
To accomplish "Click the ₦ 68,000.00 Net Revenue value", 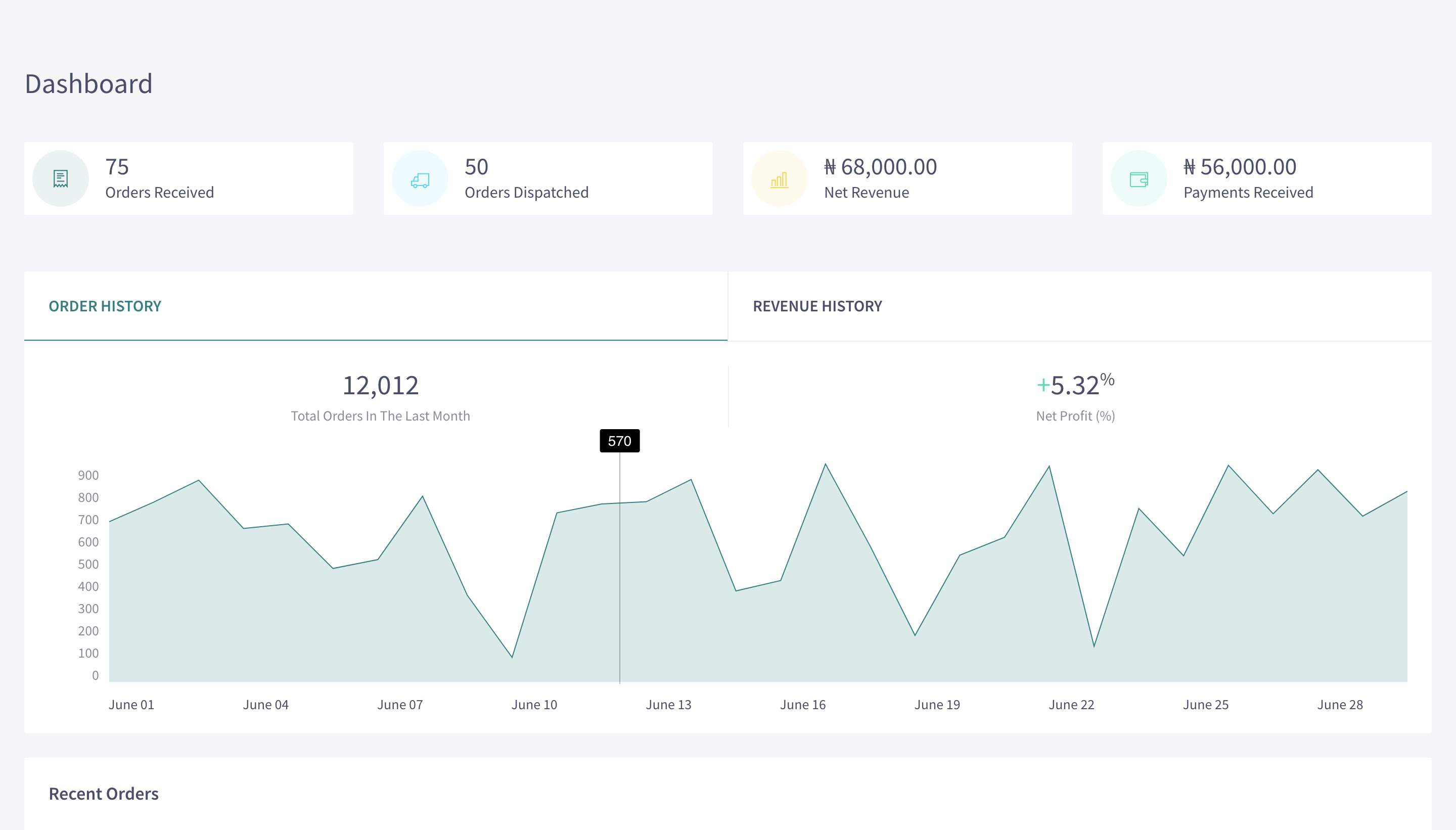I will tap(880, 167).
